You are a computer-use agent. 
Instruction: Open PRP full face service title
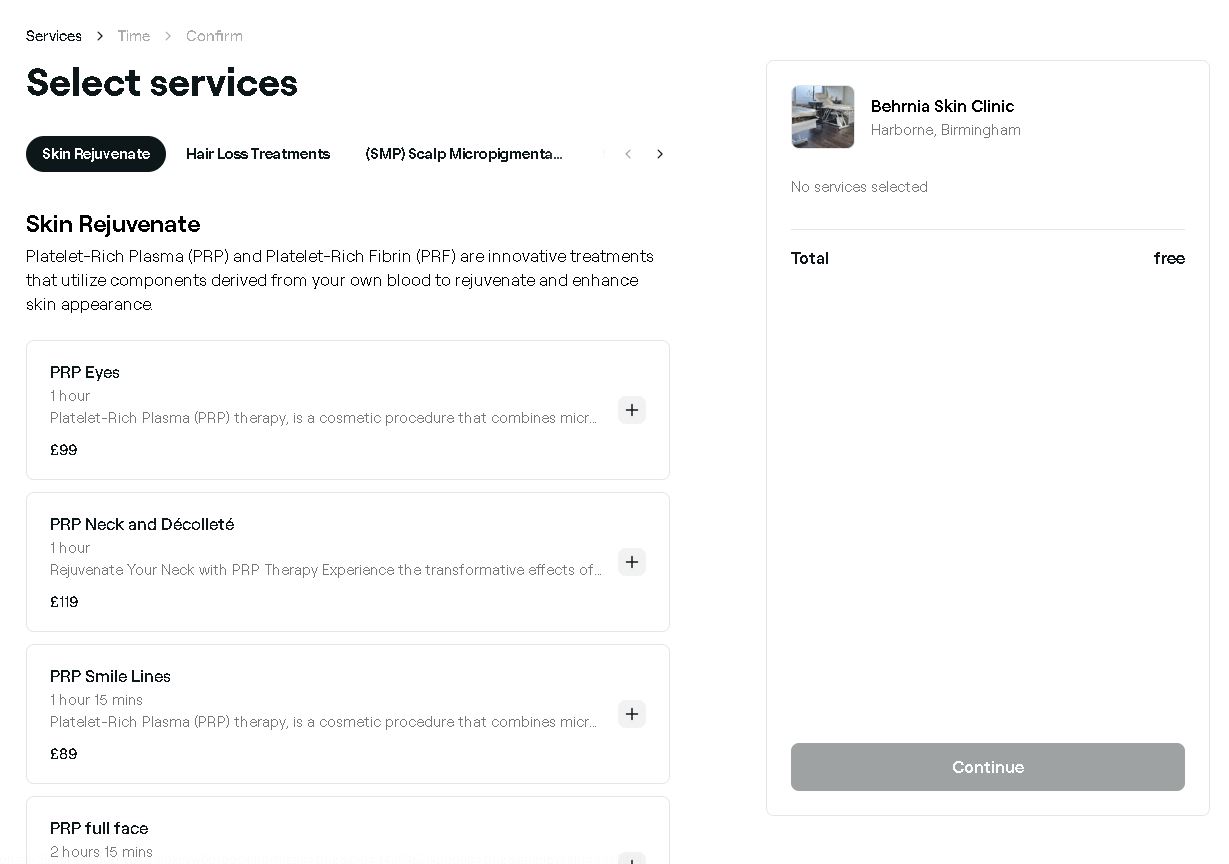pyautogui.click(x=99, y=828)
